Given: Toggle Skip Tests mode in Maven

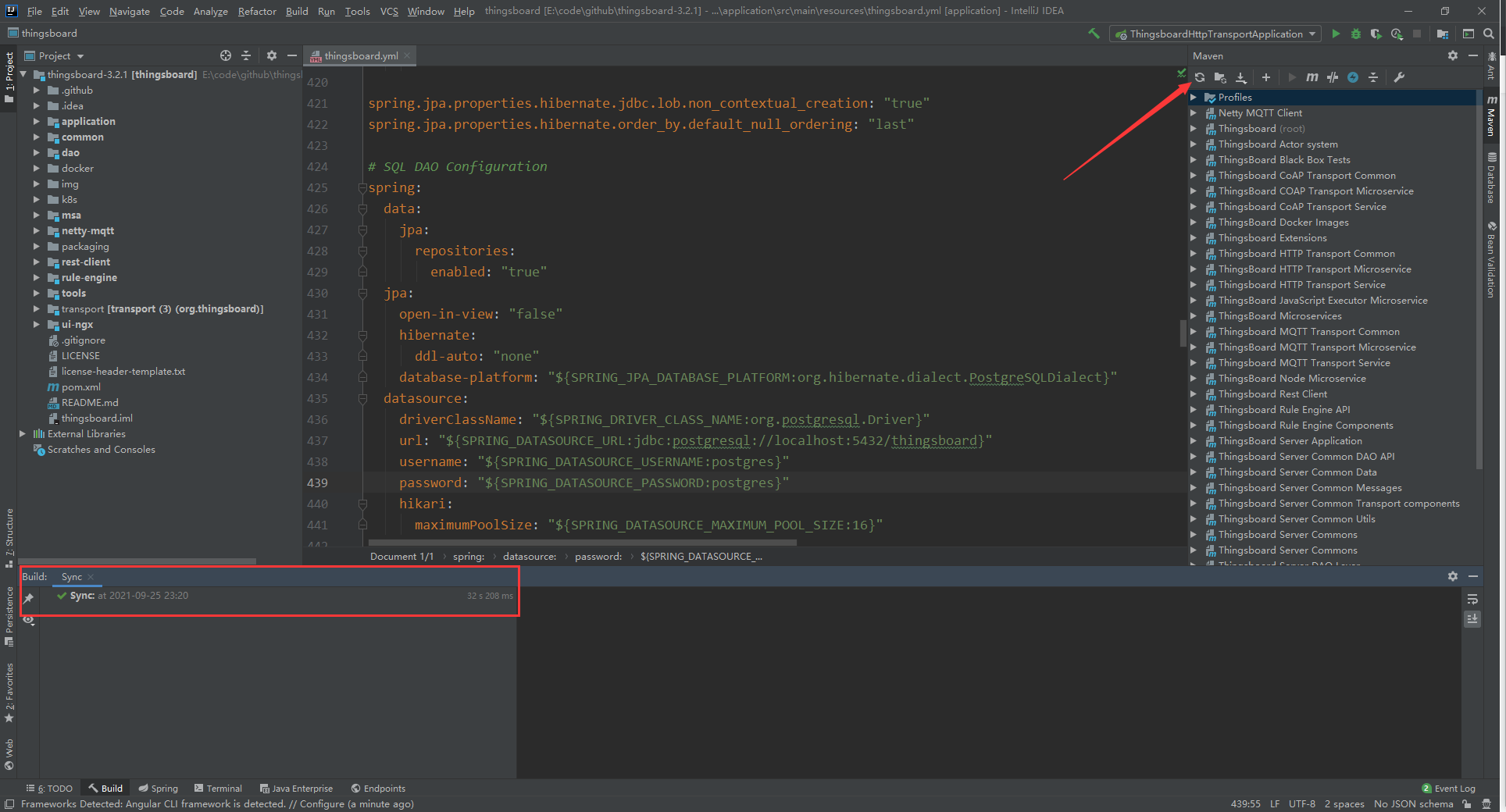Looking at the screenshot, I should tap(1353, 77).
